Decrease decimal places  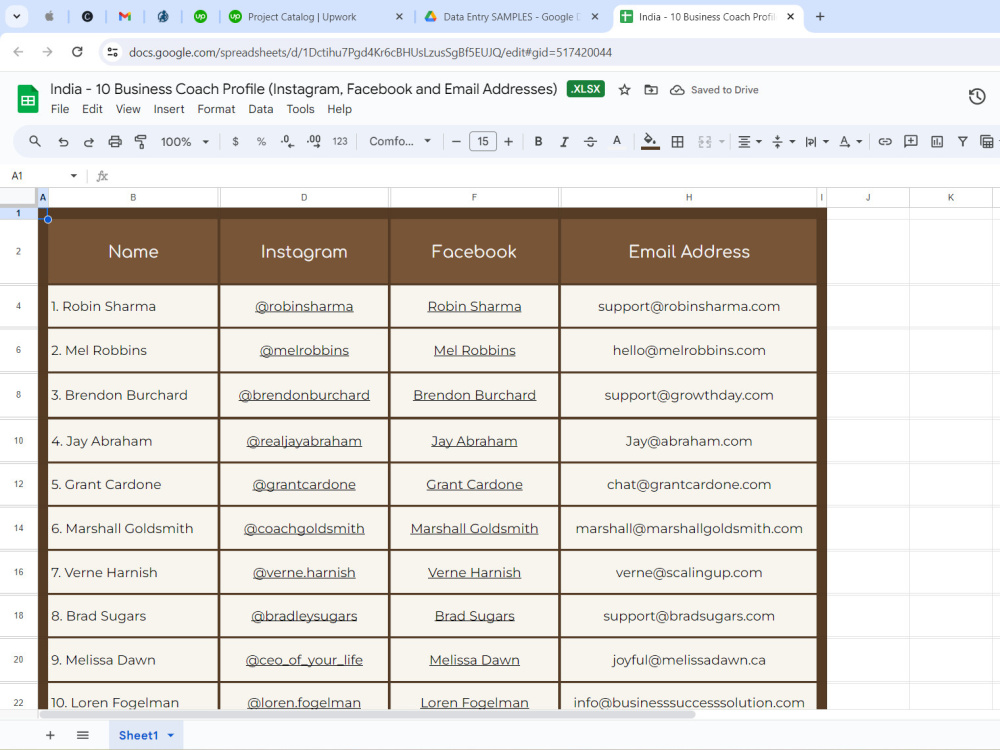click(288, 142)
